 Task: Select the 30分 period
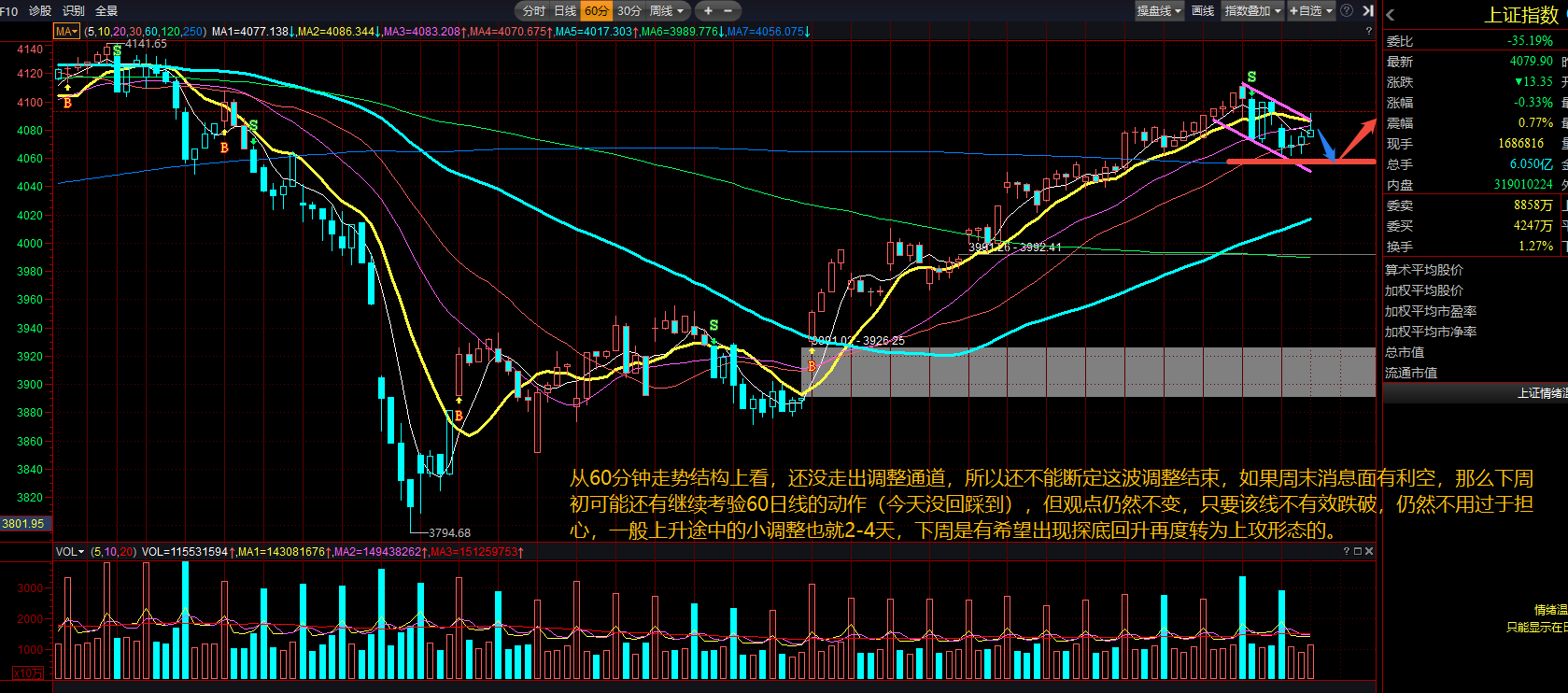(x=629, y=11)
